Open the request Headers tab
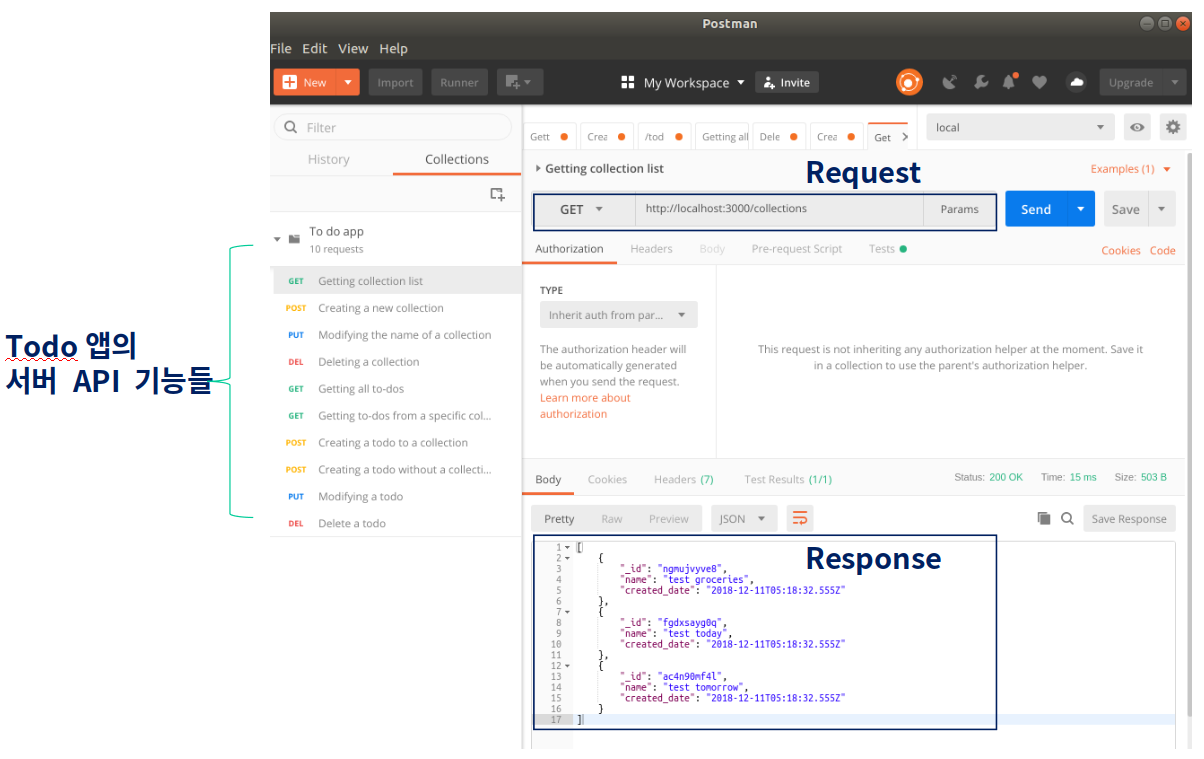The image size is (1204, 759). [651, 249]
